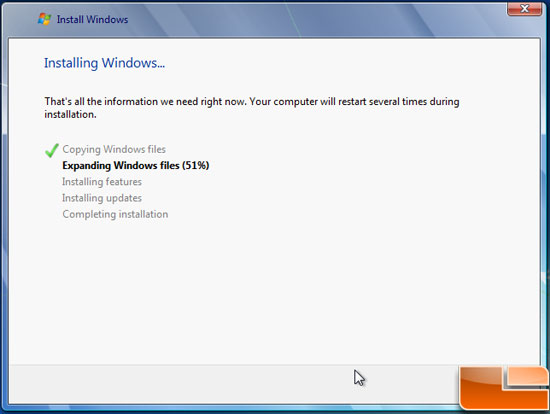The image size is (550, 414).
Task: Click the word features in Installing features
Action: (124, 182)
